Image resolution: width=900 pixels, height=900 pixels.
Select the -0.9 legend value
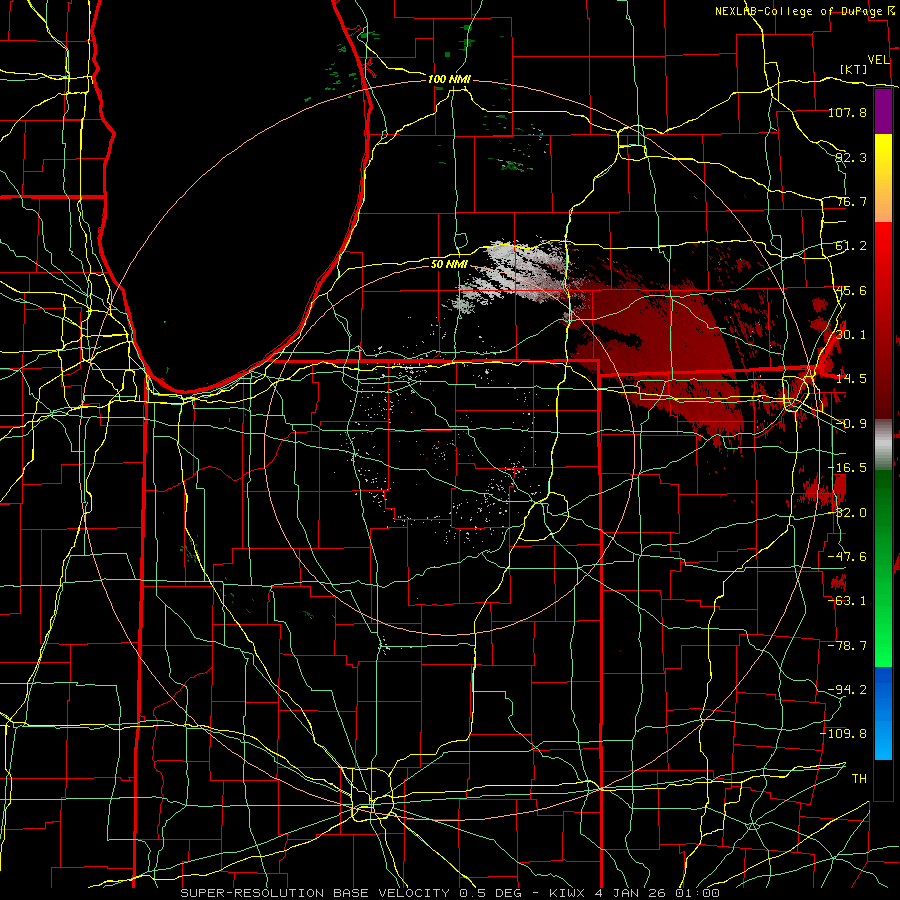pyautogui.click(x=851, y=424)
